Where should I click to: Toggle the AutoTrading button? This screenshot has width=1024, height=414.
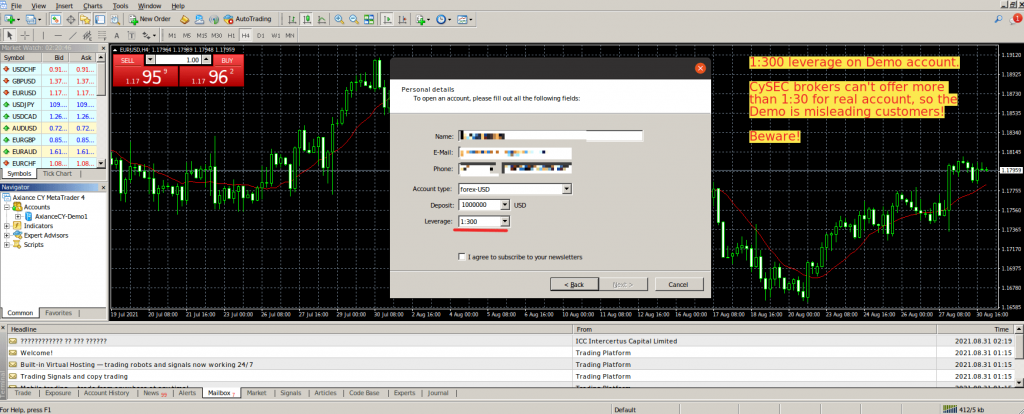(x=248, y=19)
